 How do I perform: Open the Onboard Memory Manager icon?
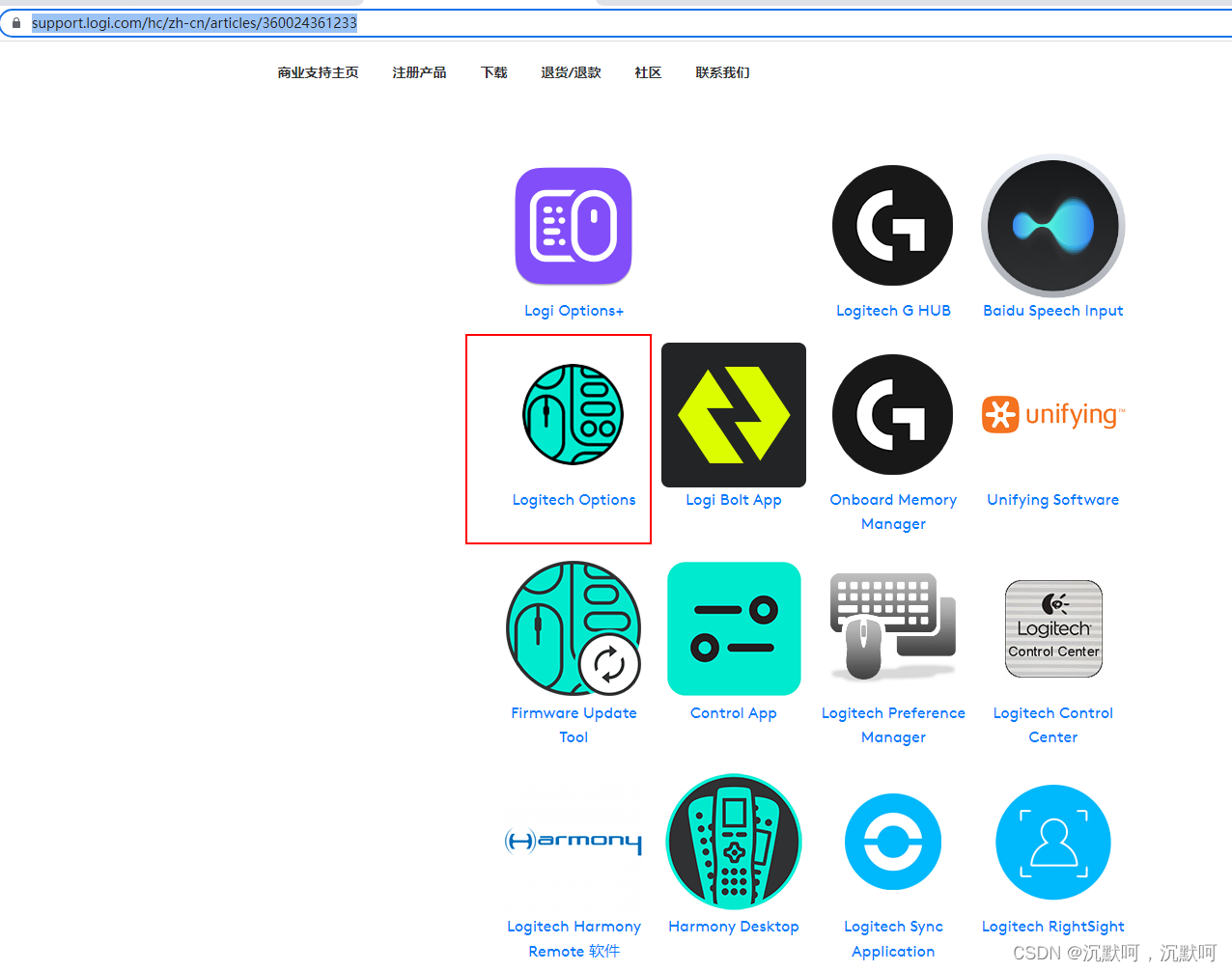[893, 415]
